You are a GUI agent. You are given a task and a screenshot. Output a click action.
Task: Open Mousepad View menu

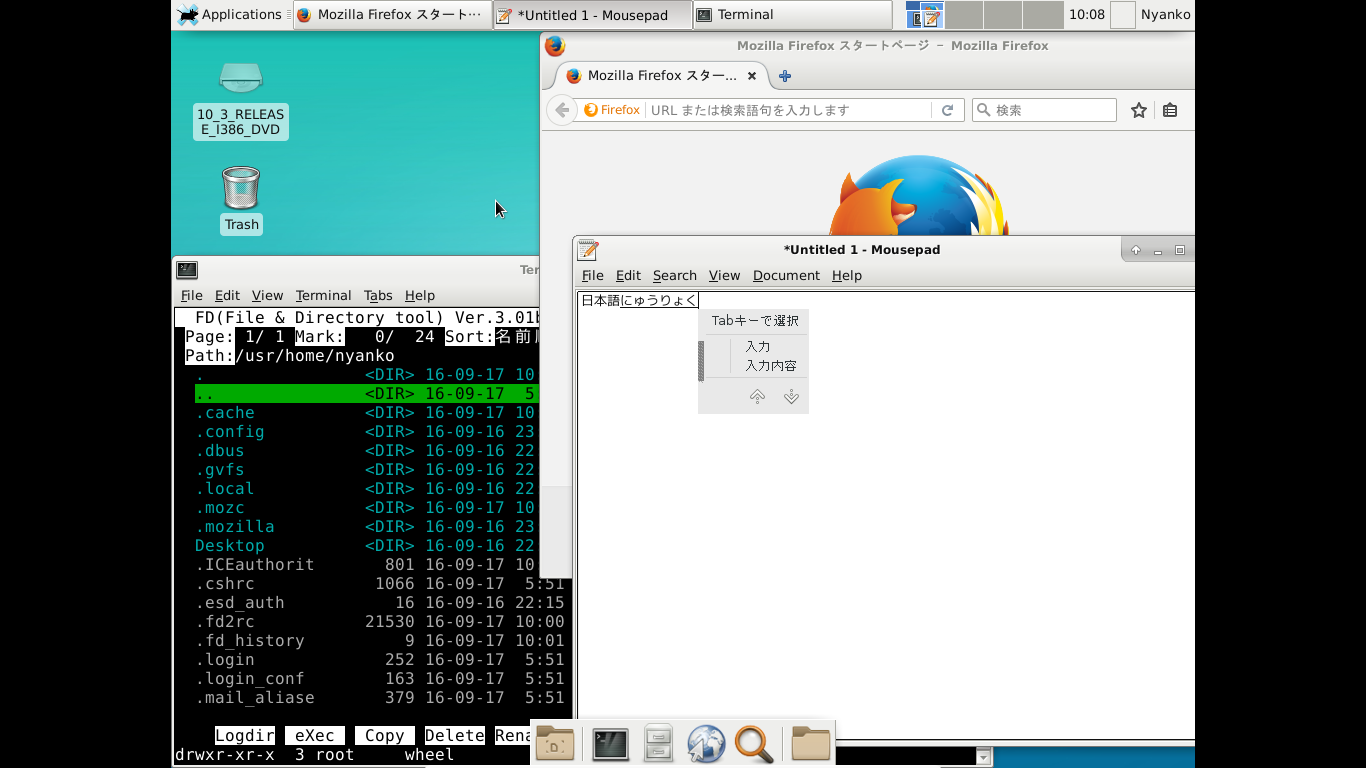[x=724, y=276]
